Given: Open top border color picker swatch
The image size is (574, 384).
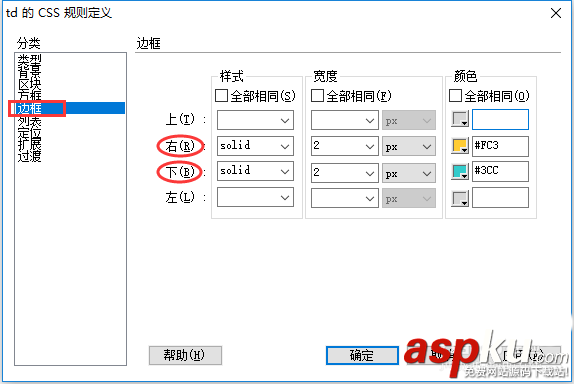Looking at the screenshot, I should (460, 119).
